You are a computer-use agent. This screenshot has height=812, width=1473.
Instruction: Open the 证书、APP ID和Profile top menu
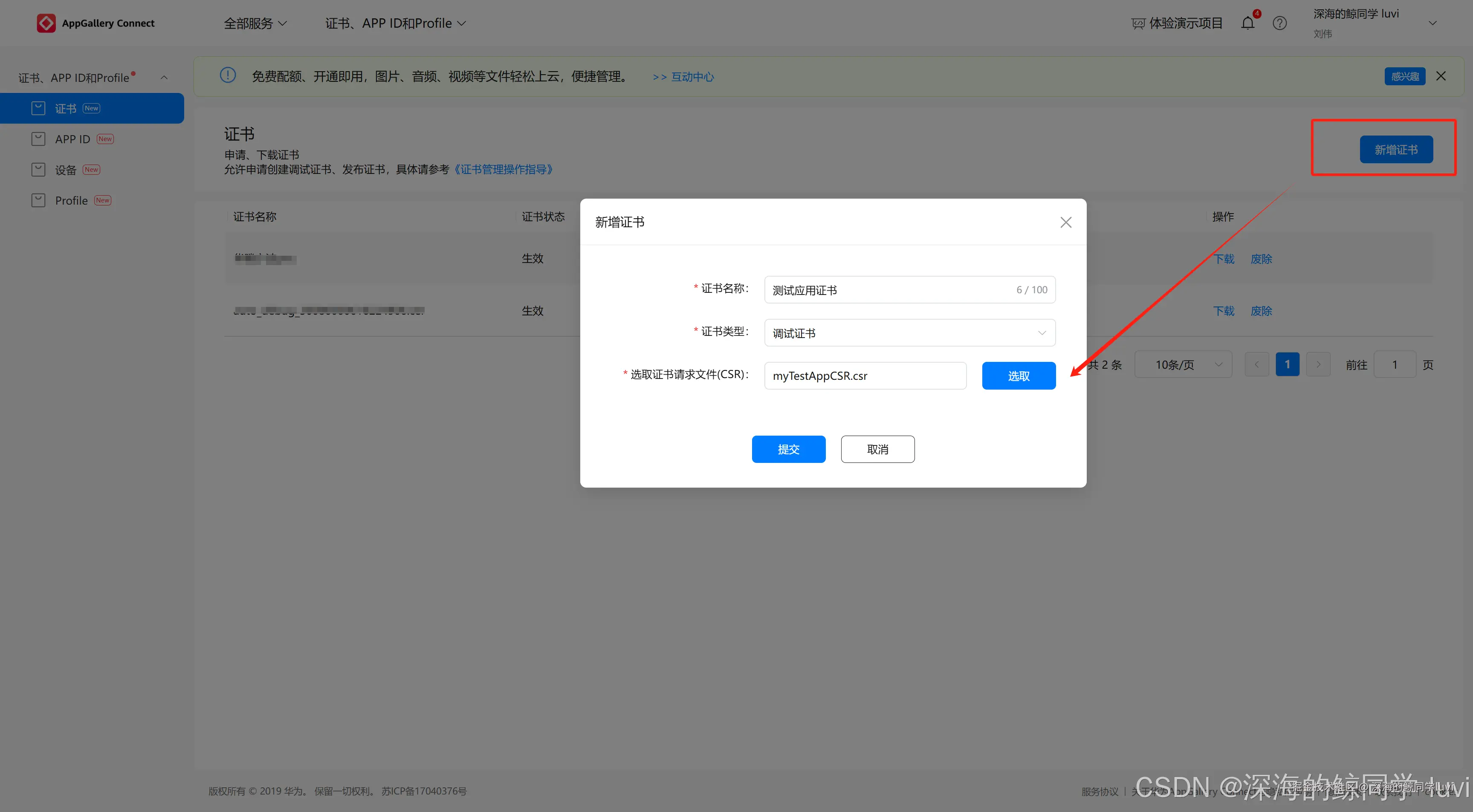[395, 23]
